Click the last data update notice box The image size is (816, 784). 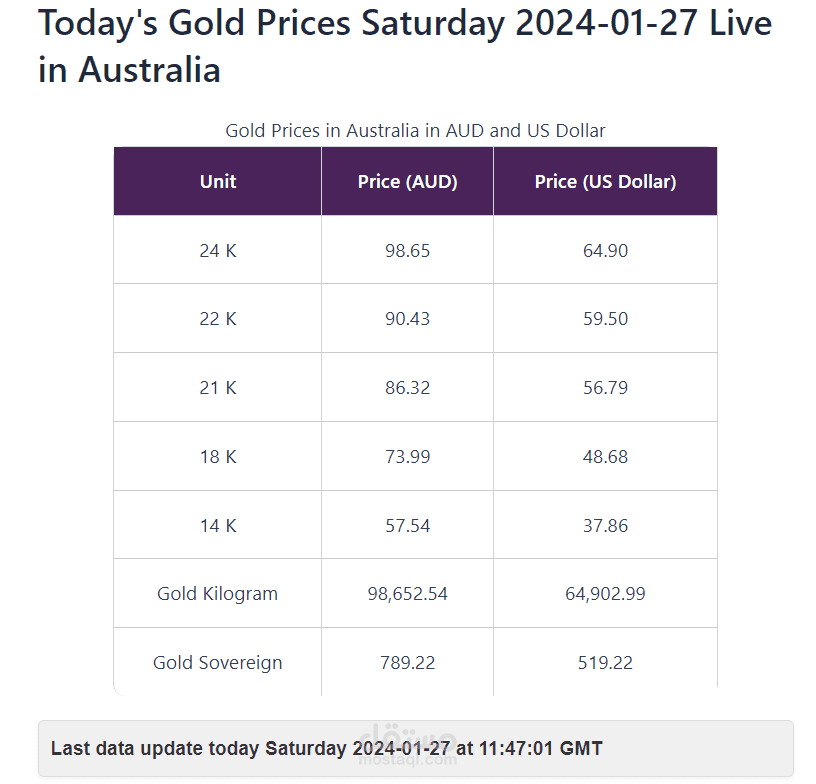(416, 748)
